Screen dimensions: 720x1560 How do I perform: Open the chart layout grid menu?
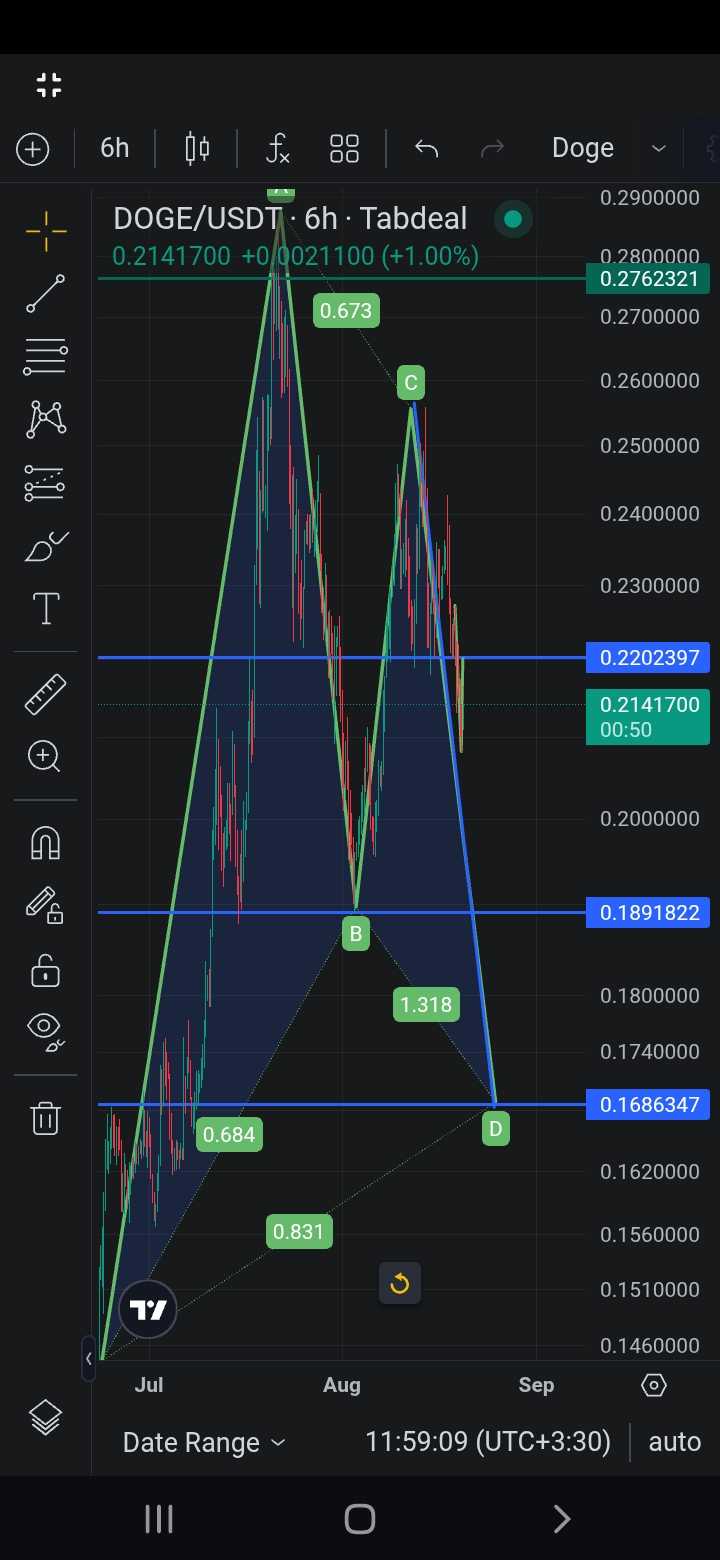click(344, 149)
